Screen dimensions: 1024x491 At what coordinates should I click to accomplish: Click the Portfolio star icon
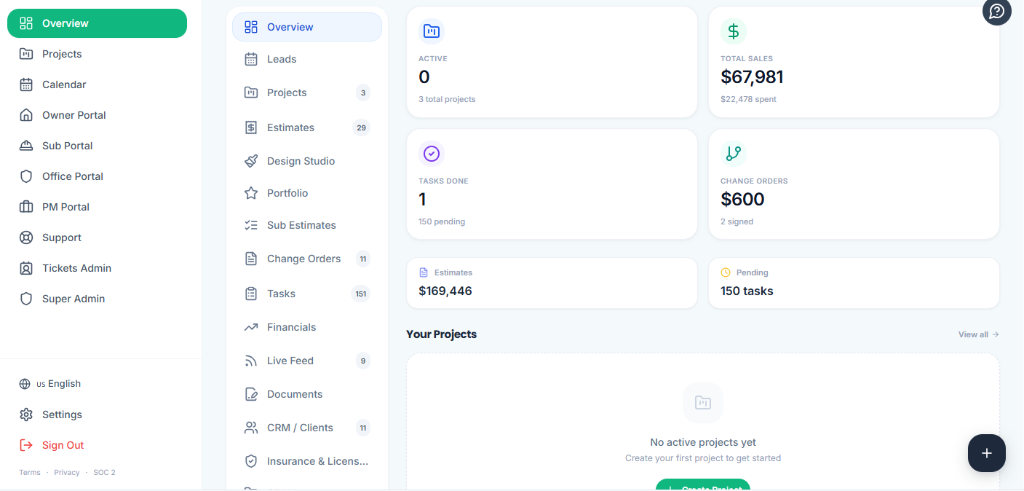(x=251, y=193)
